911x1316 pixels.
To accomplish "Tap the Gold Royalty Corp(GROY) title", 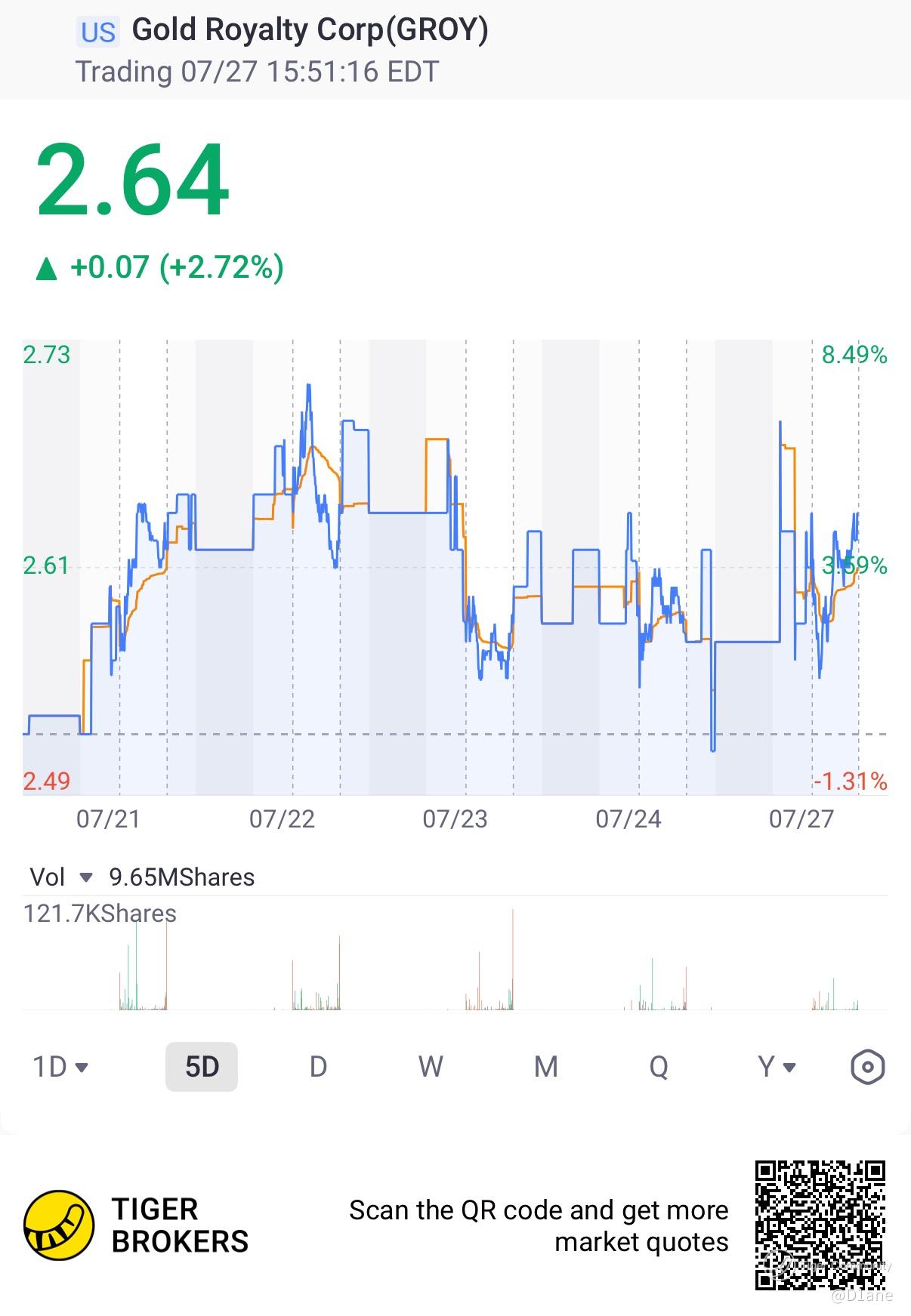I will pyautogui.click(x=310, y=29).
